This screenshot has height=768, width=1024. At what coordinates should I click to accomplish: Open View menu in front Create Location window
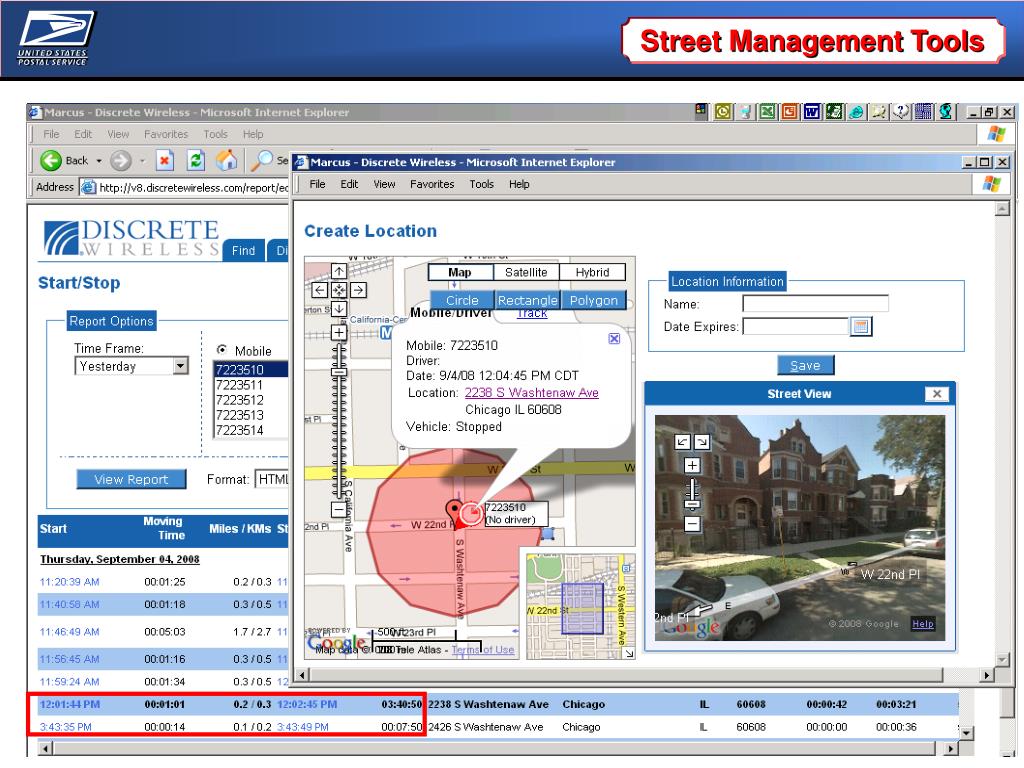[385, 184]
